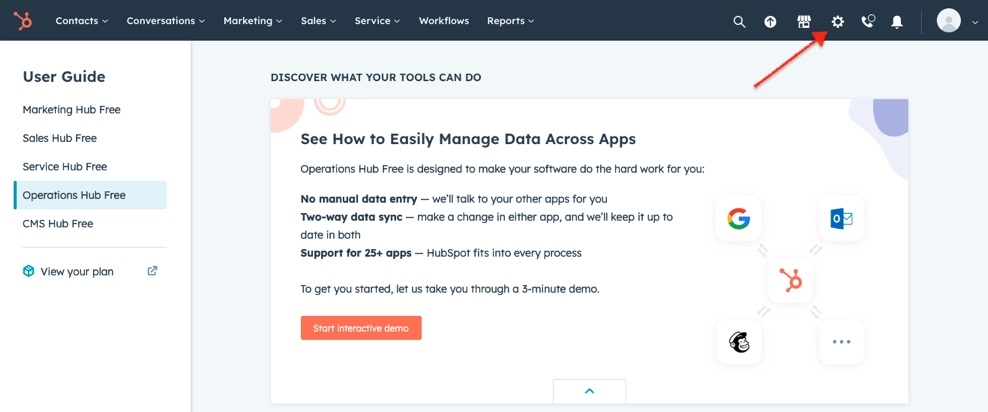Click the Outlook app icon card
This screenshot has width=988, height=412.
[x=841, y=219]
